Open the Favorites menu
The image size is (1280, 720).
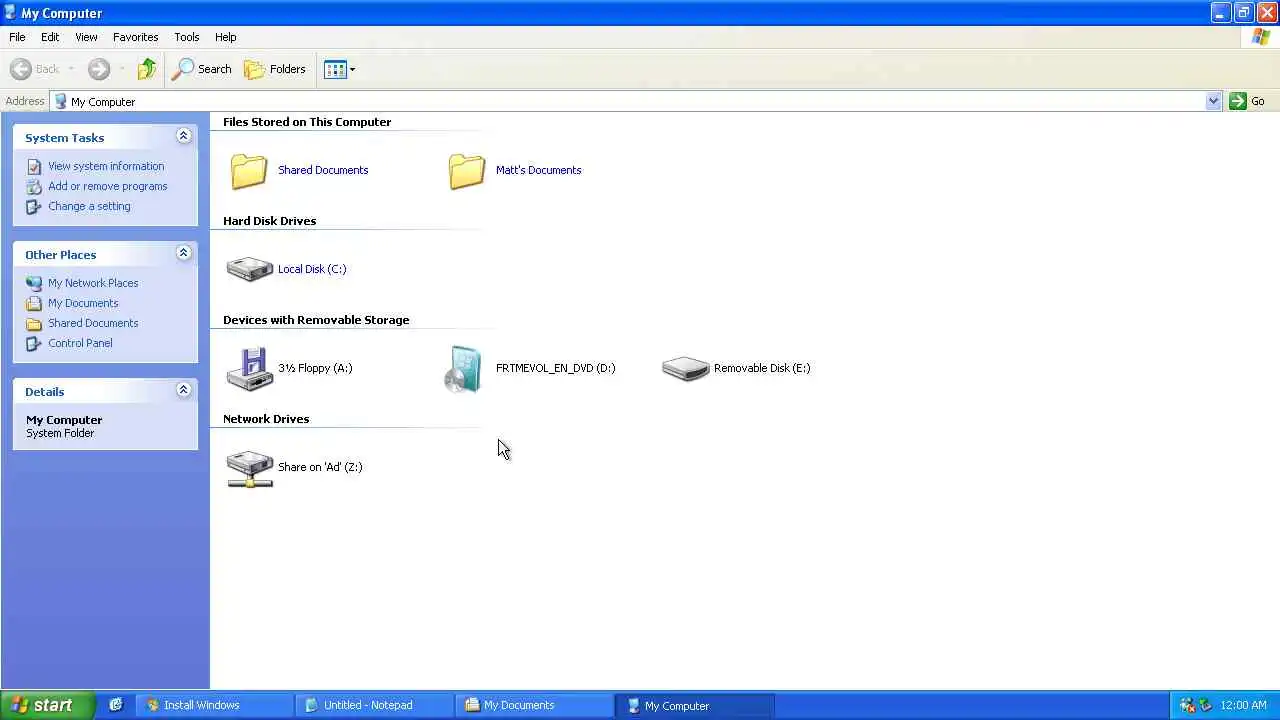[135, 37]
